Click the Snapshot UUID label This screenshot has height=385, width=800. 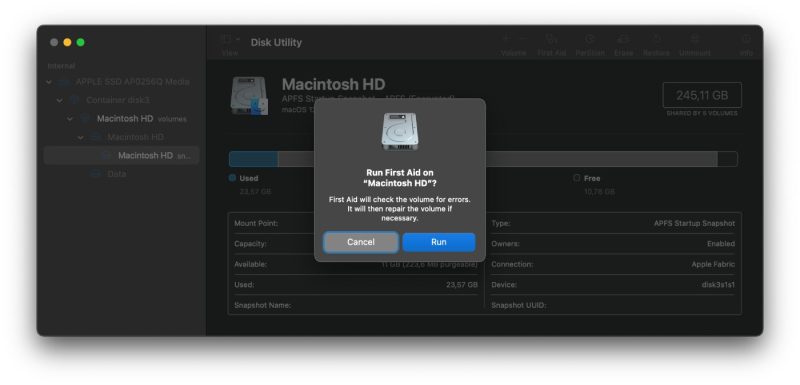518,305
